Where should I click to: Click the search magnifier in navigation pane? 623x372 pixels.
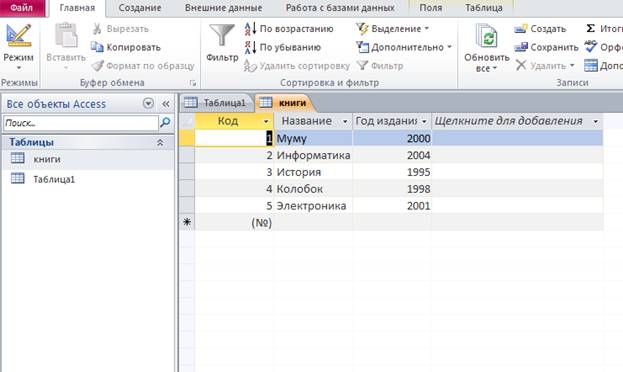(x=165, y=123)
